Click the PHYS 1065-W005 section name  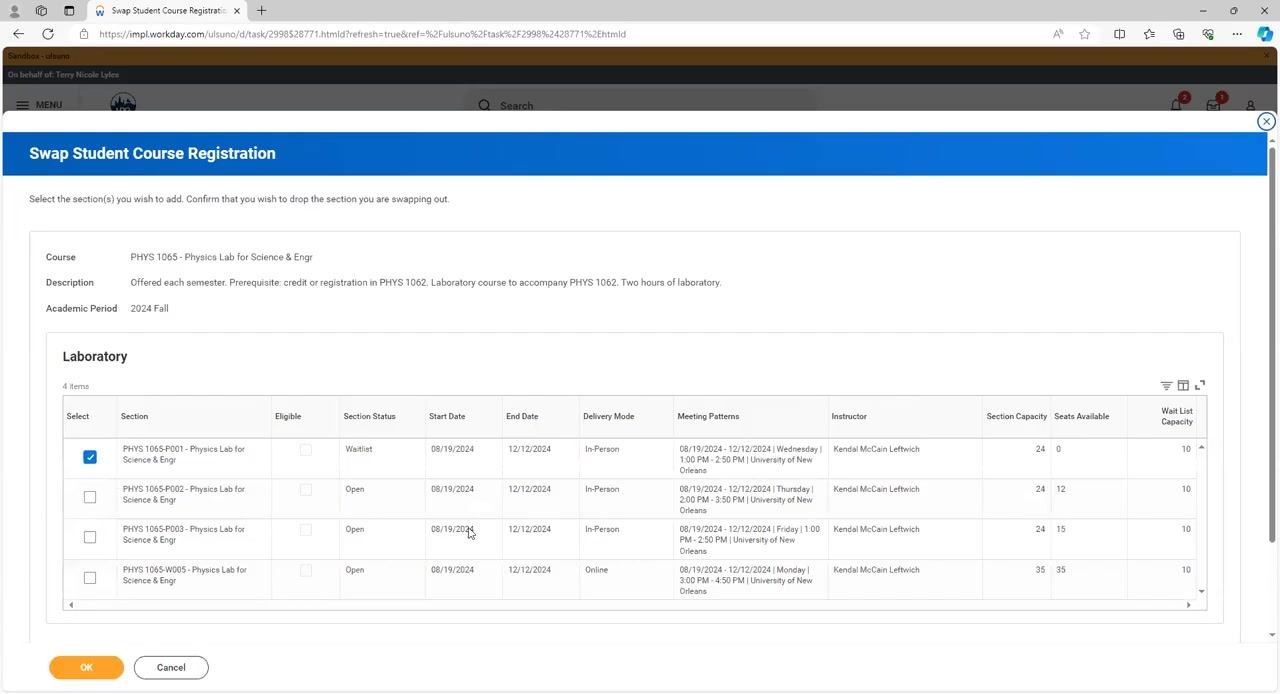coord(185,575)
